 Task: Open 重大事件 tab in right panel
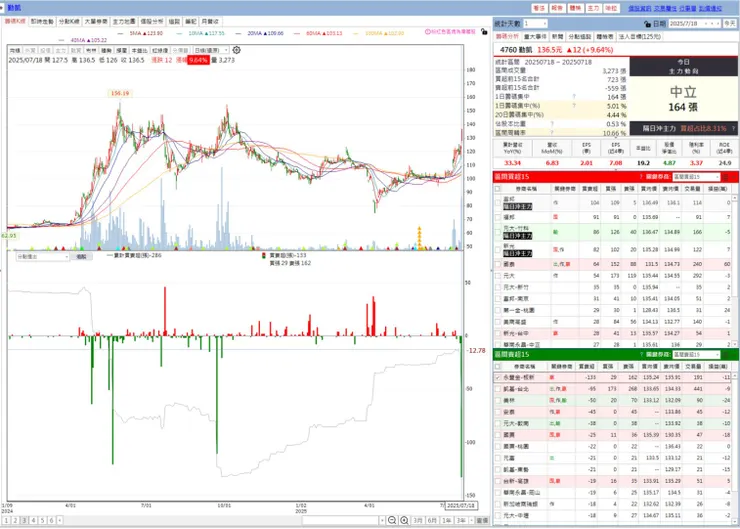[x=535, y=36]
